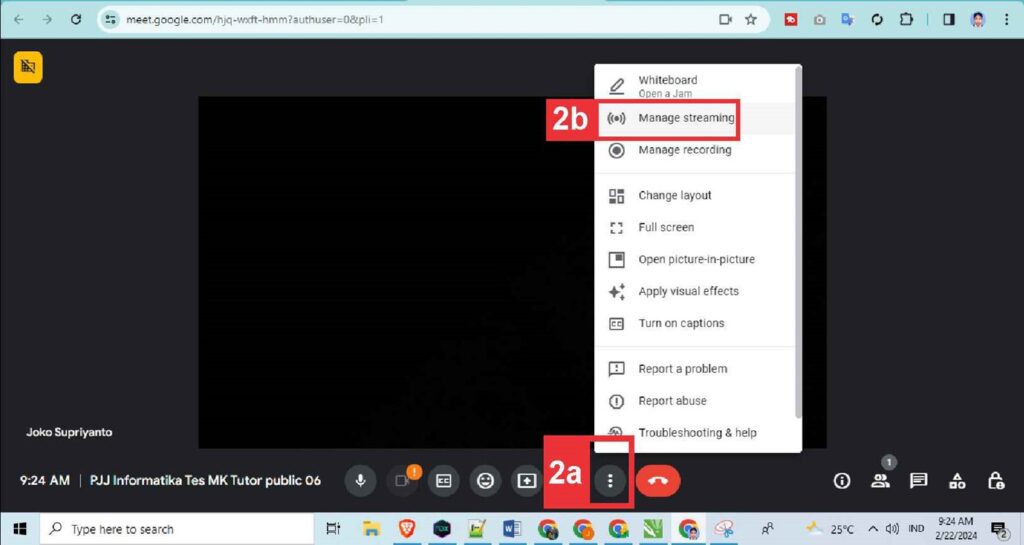Screen dimensions: 1024x545
Task: Click the Present now screen share icon
Action: (x=526, y=481)
